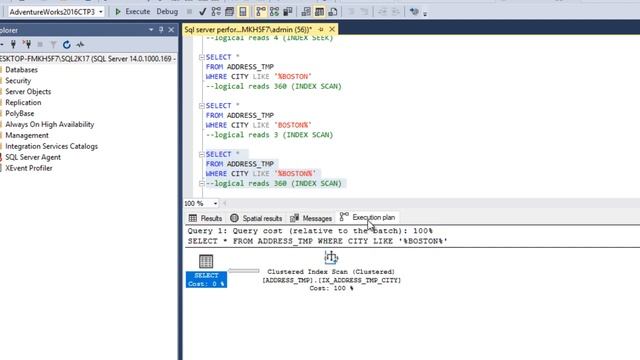Click the Execute button
This screenshot has width=640, height=360.
click(x=133, y=12)
